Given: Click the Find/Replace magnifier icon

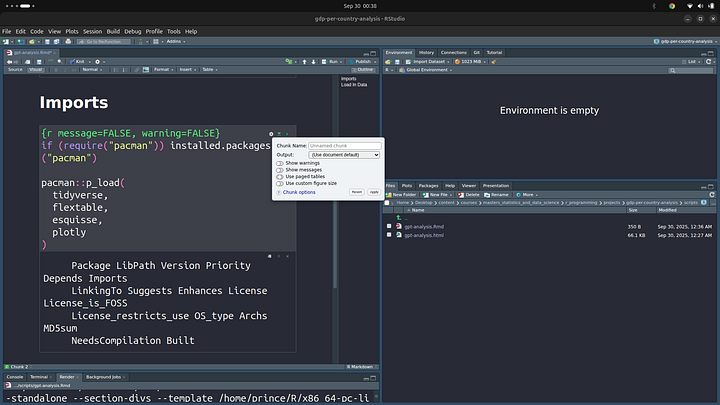Looking at the screenshot, I should [x=60, y=62].
